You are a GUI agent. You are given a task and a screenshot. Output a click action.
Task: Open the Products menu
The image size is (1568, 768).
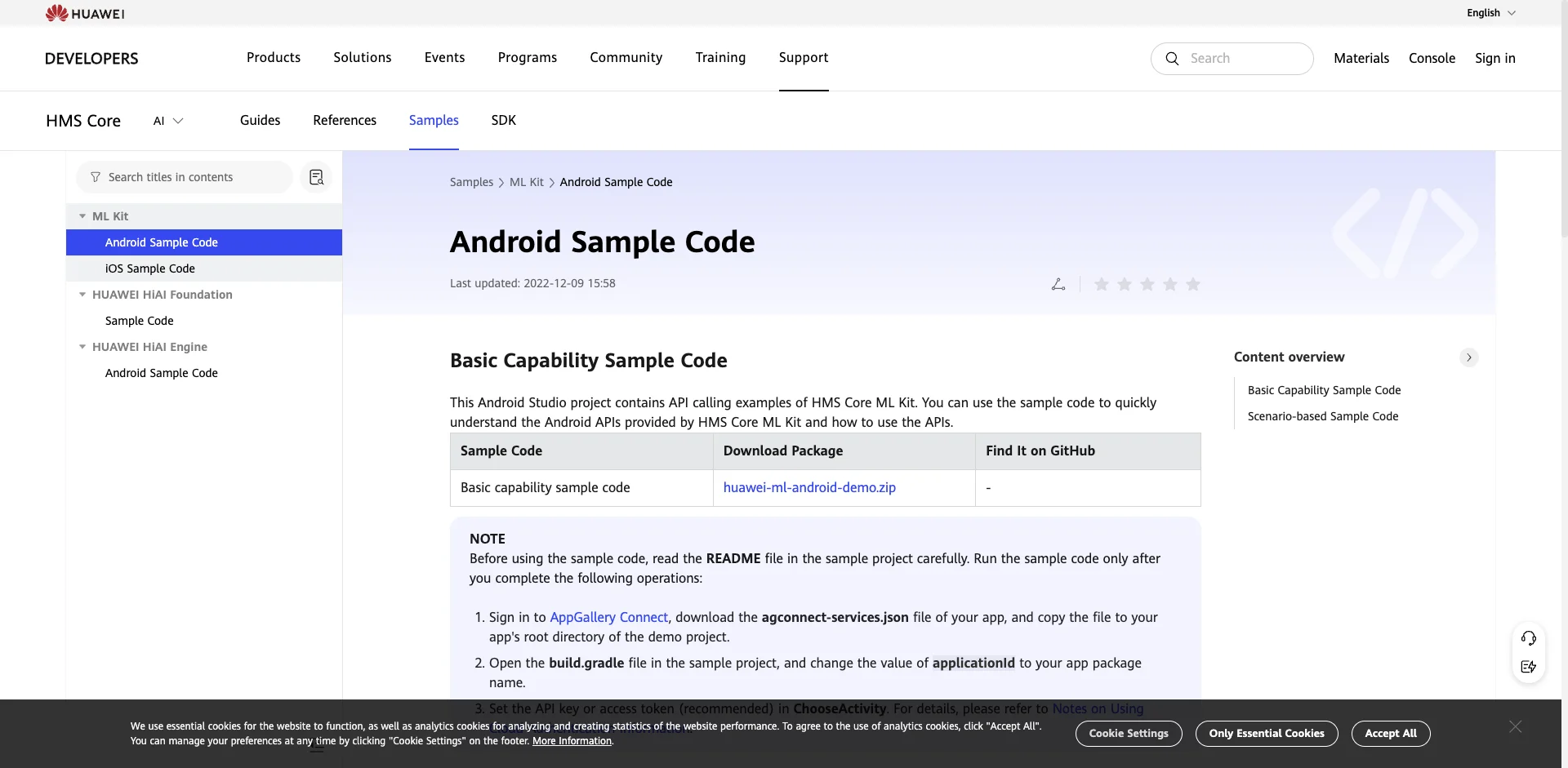274,57
